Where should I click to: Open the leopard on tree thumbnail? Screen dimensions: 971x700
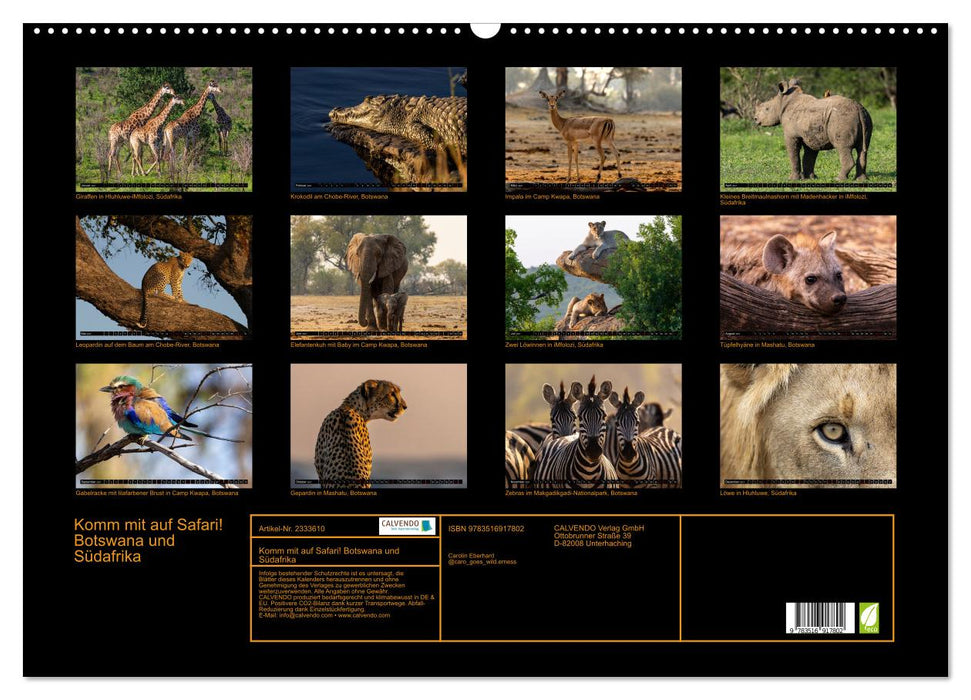[164, 278]
